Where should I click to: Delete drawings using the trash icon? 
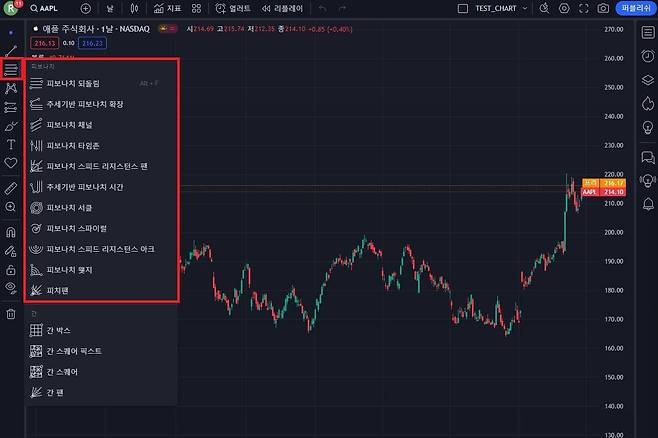coord(11,314)
